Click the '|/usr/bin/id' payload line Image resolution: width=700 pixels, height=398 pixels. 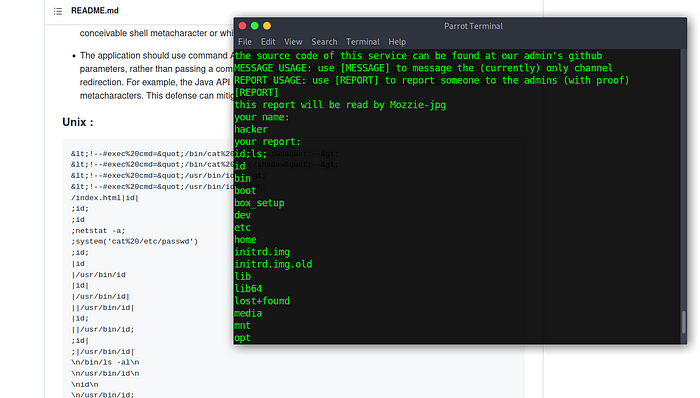tap(98, 274)
